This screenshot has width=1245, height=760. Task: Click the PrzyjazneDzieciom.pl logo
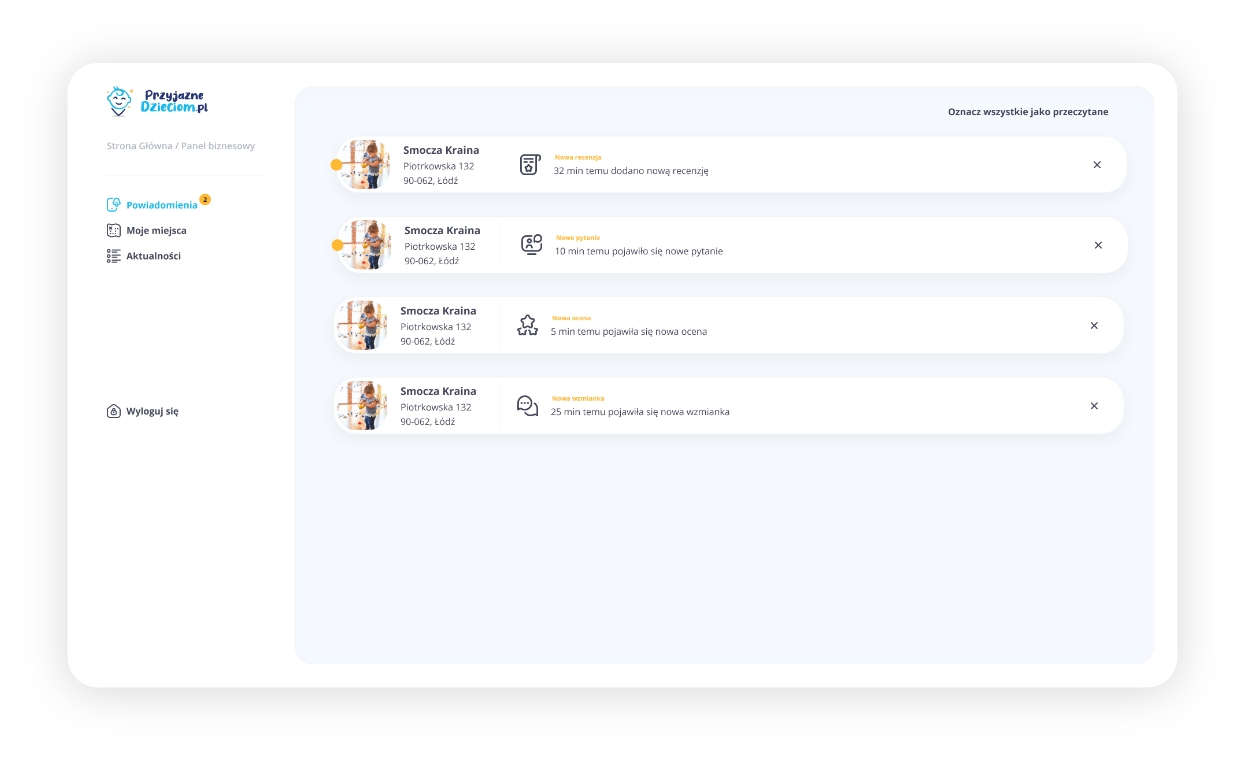coord(157,101)
